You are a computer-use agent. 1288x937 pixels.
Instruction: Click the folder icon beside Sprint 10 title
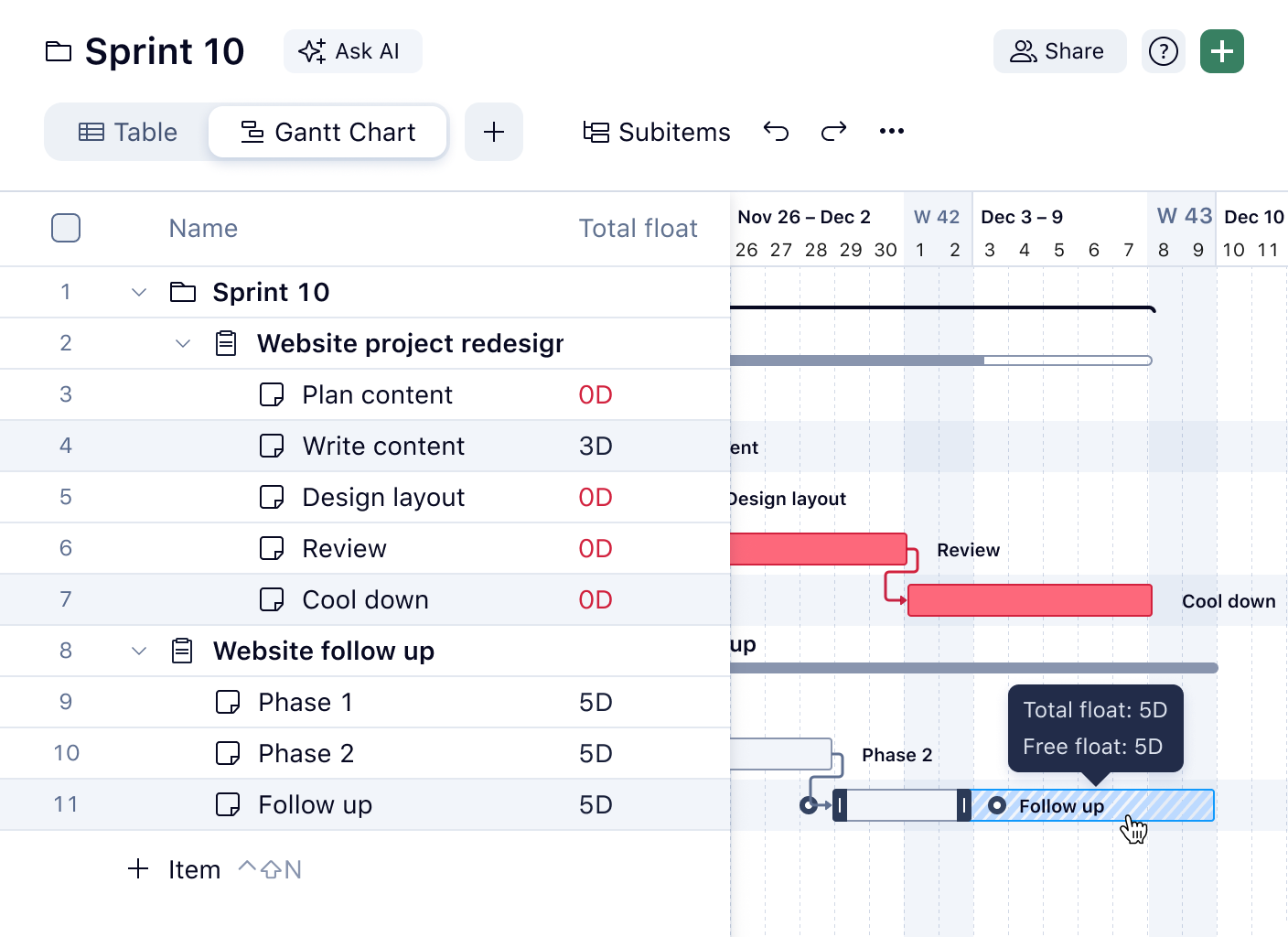(59, 51)
